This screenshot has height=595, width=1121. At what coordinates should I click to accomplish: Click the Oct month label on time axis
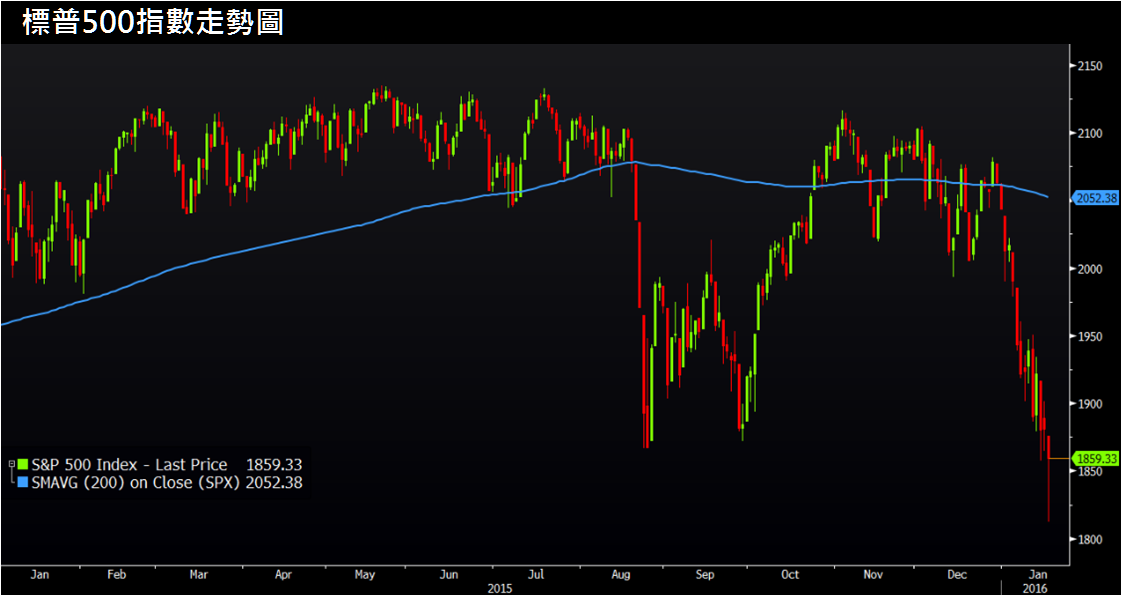tap(790, 575)
